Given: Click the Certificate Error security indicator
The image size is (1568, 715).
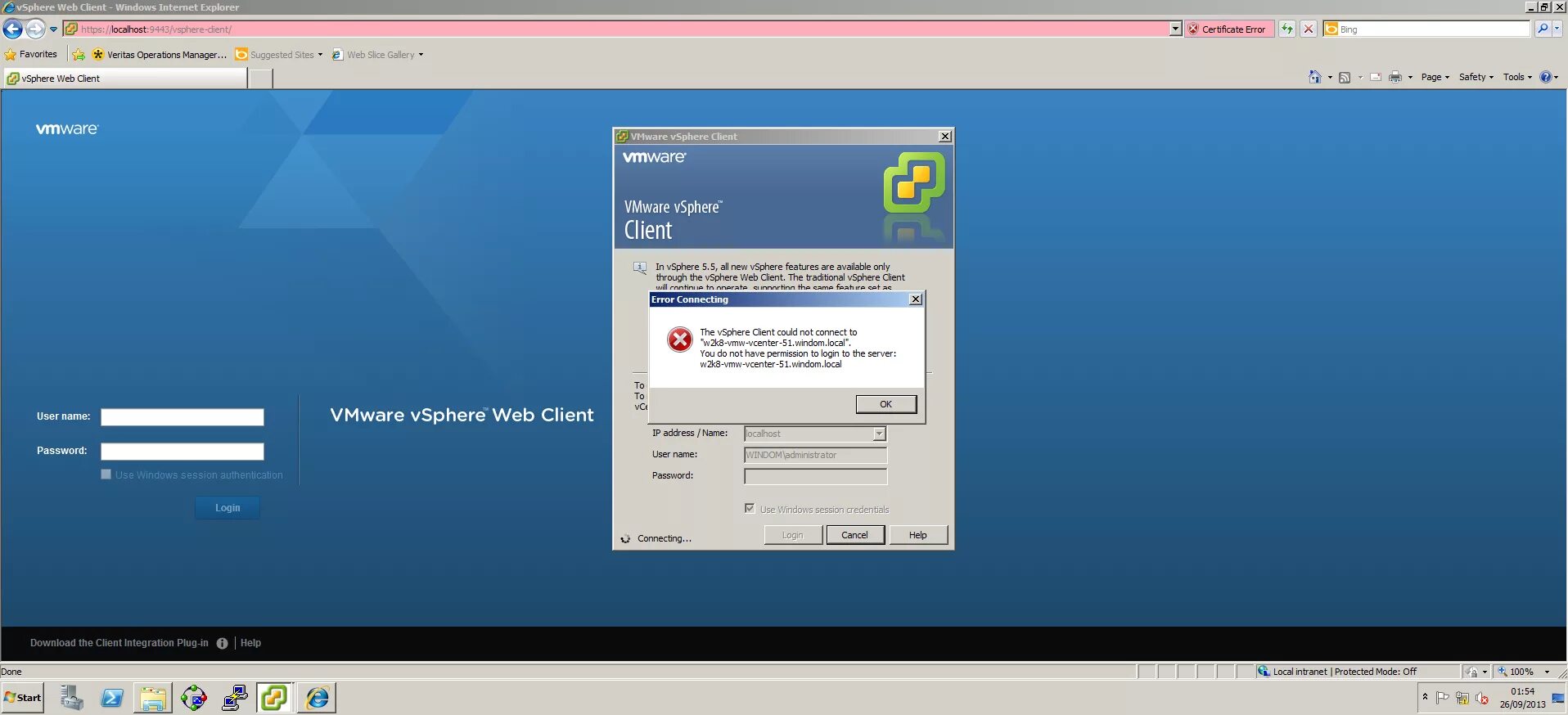Looking at the screenshot, I should (x=1228, y=29).
